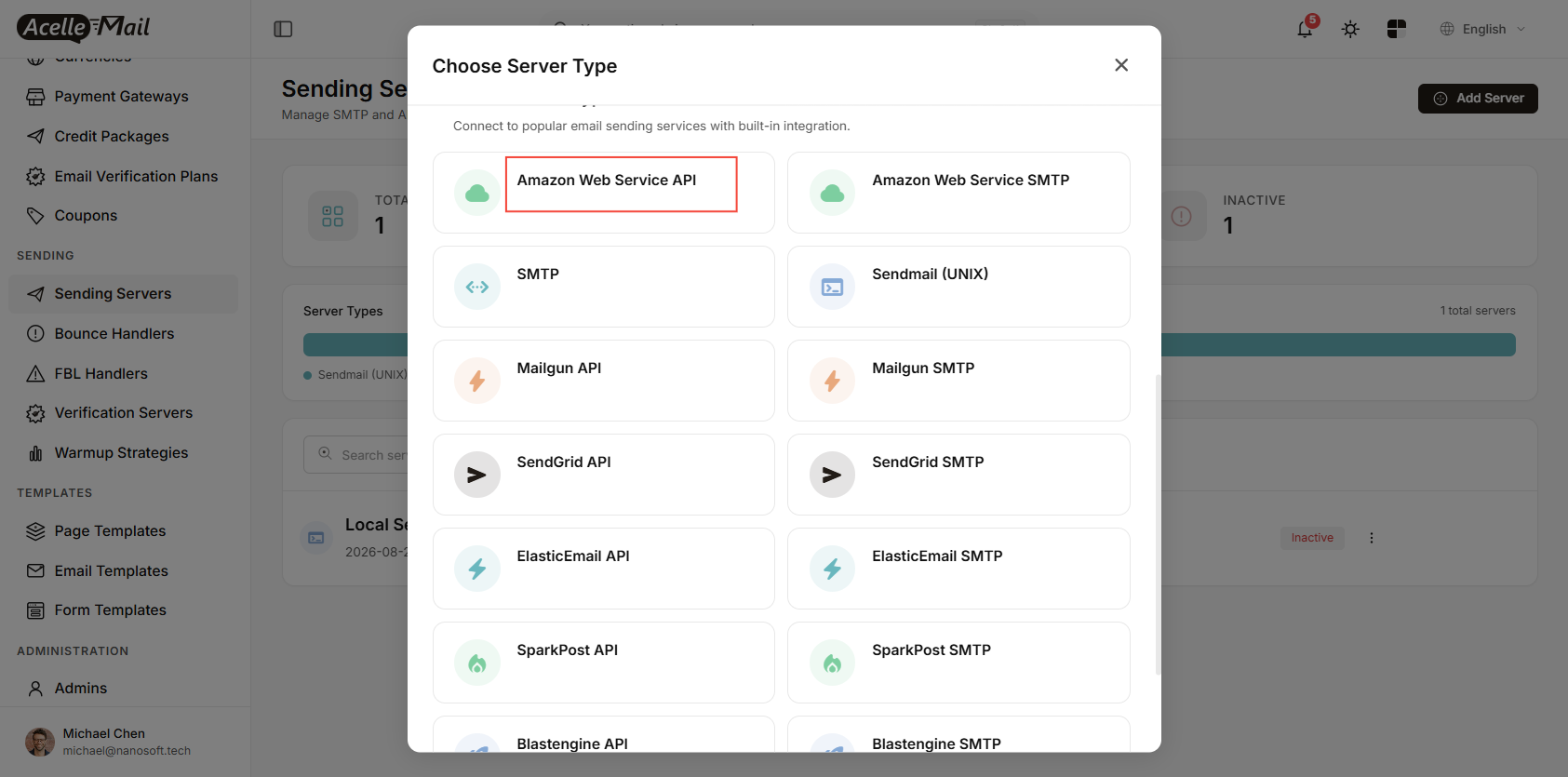Choose Amazon Web Service API server type

(604, 193)
